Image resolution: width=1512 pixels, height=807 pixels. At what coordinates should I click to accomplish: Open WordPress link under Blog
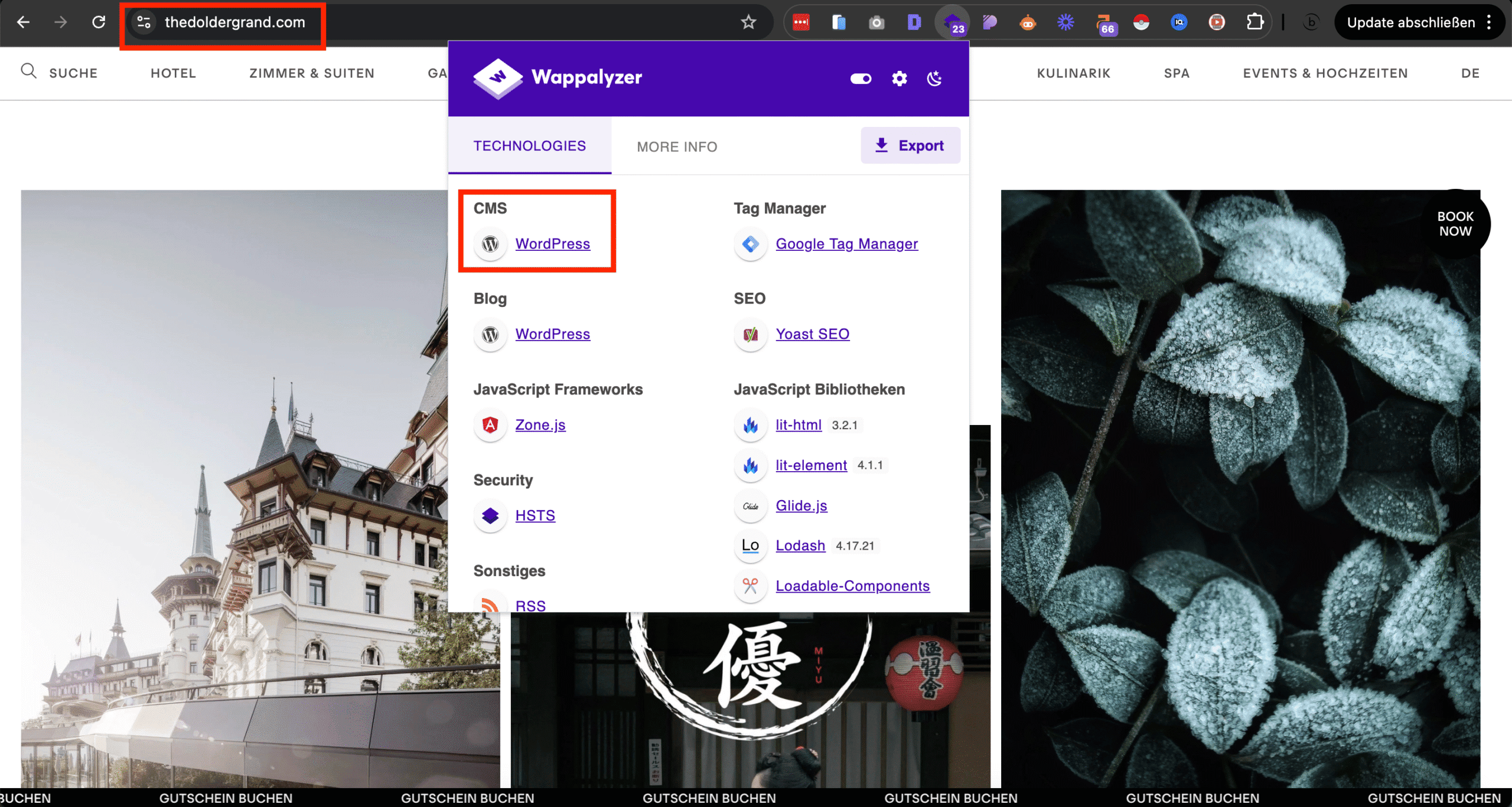tap(552, 334)
